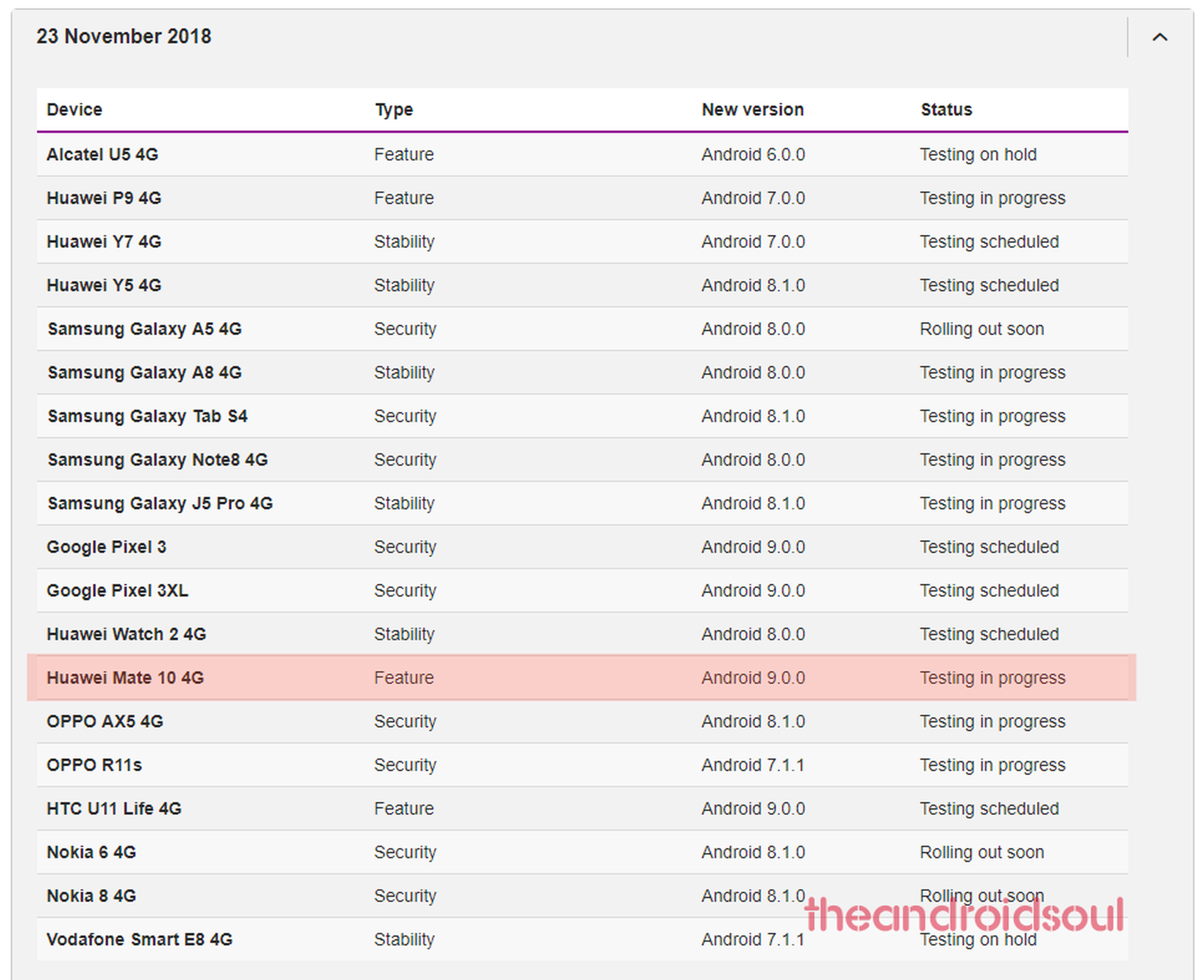Screen dimensions: 1204x980
Task: Select Google Pixel 3 device name
Action: pyautogui.click(x=107, y=547)
